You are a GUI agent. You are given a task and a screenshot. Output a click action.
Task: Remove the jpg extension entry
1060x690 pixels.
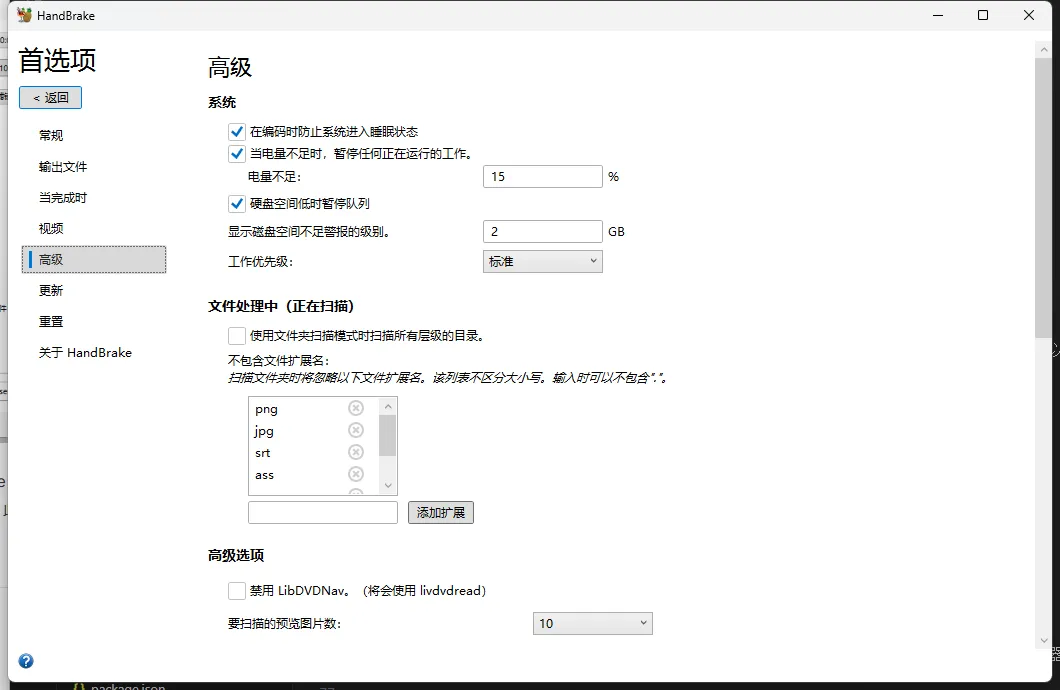tap(356, 430)
